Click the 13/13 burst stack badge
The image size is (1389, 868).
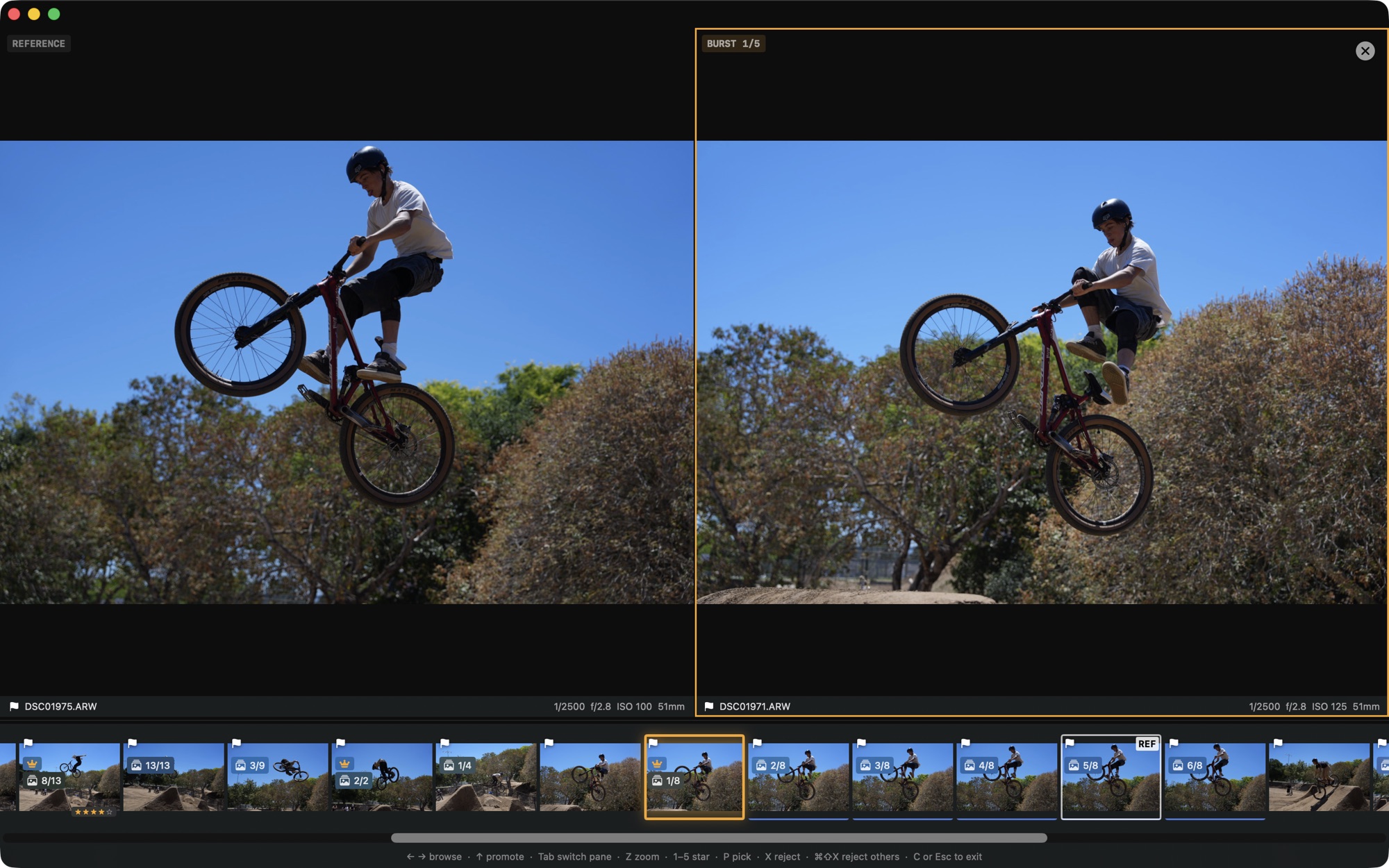[151, 765]
